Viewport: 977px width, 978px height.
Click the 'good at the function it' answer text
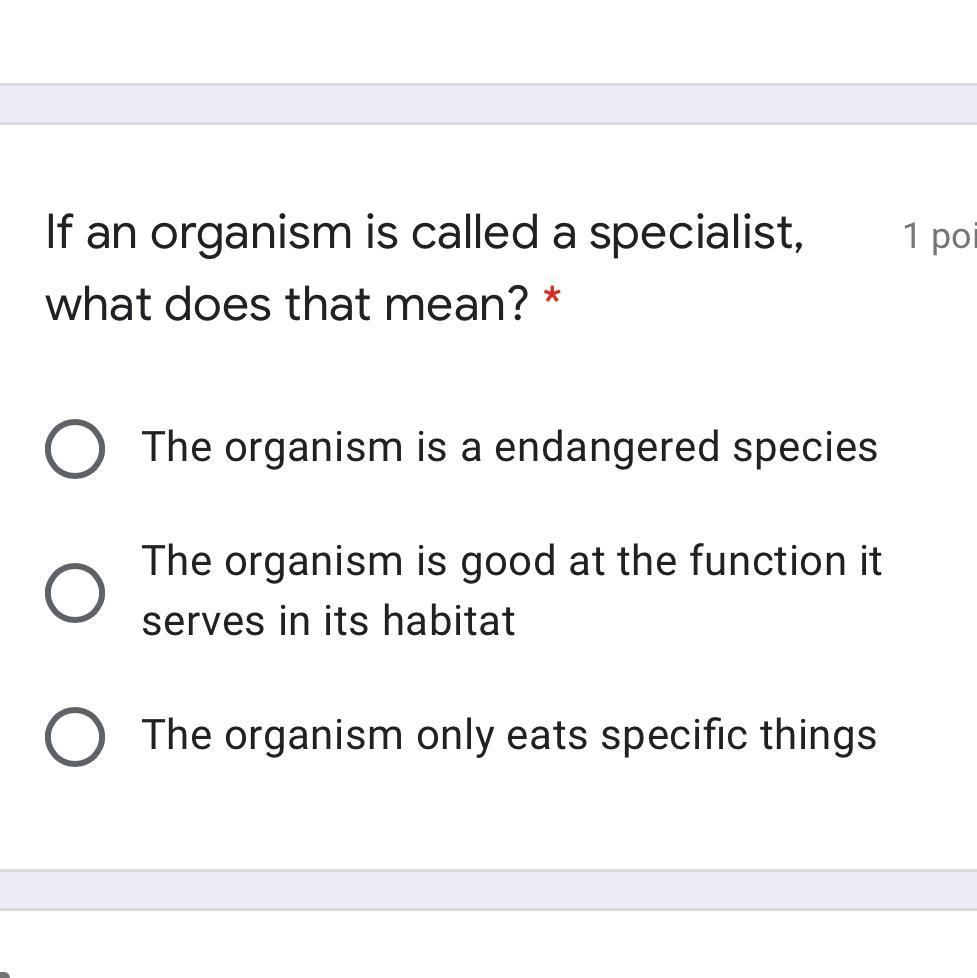pyautogui.click(x=511, y=561)
